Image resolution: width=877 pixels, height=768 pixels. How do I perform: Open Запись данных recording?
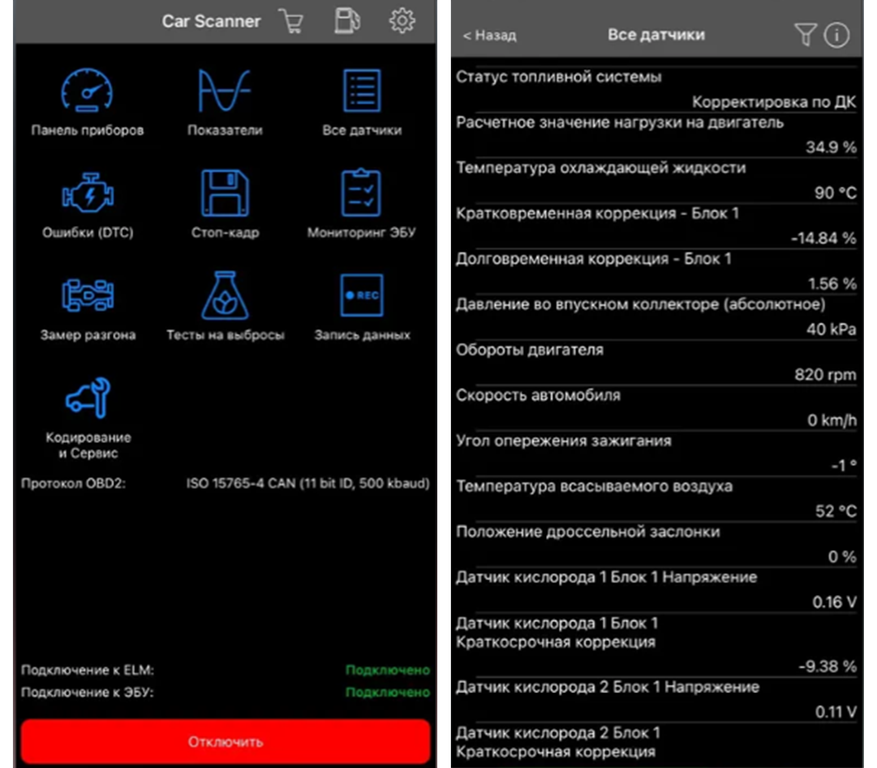[362, 308]
